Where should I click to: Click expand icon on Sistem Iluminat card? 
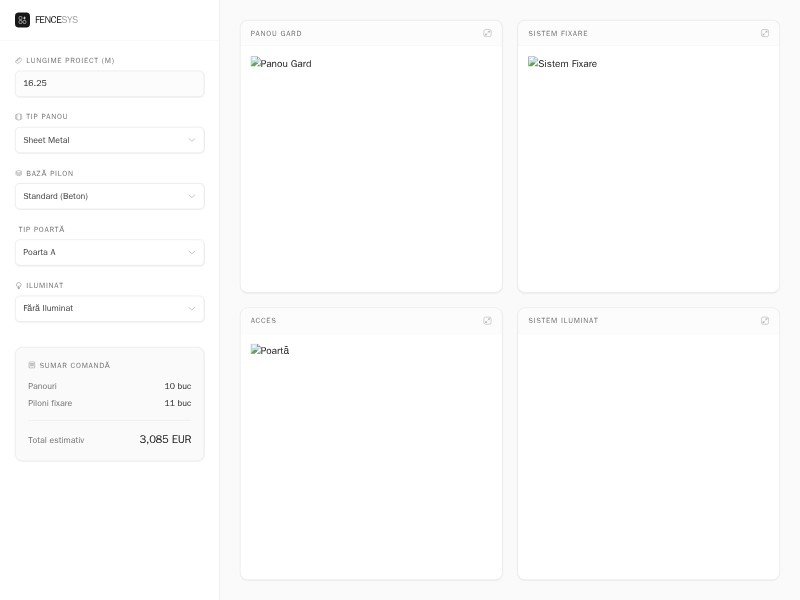tap(765, 321)
